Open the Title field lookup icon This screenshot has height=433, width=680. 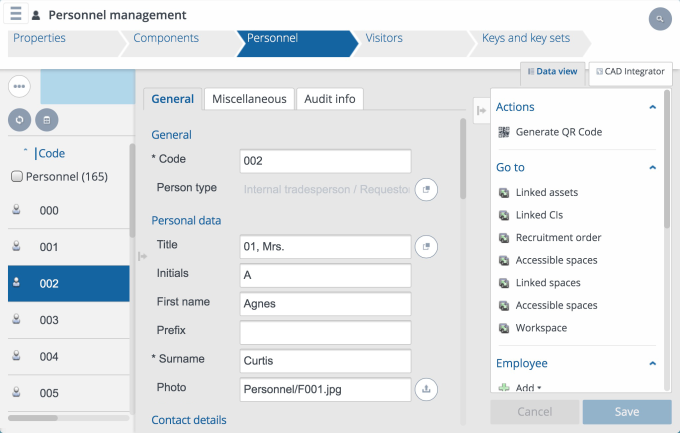point(427,246)
